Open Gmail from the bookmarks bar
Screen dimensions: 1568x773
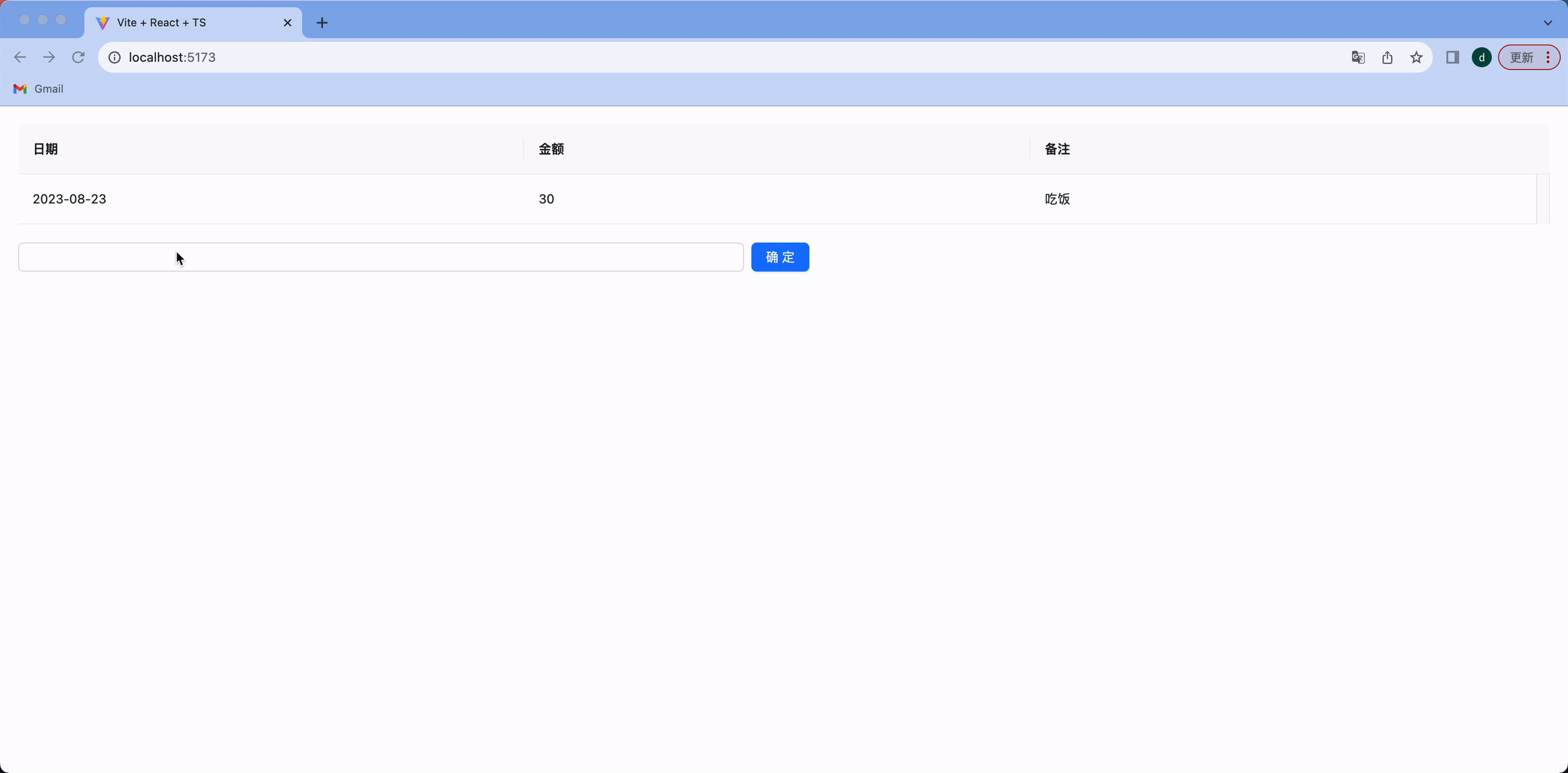tap(38, 89)
